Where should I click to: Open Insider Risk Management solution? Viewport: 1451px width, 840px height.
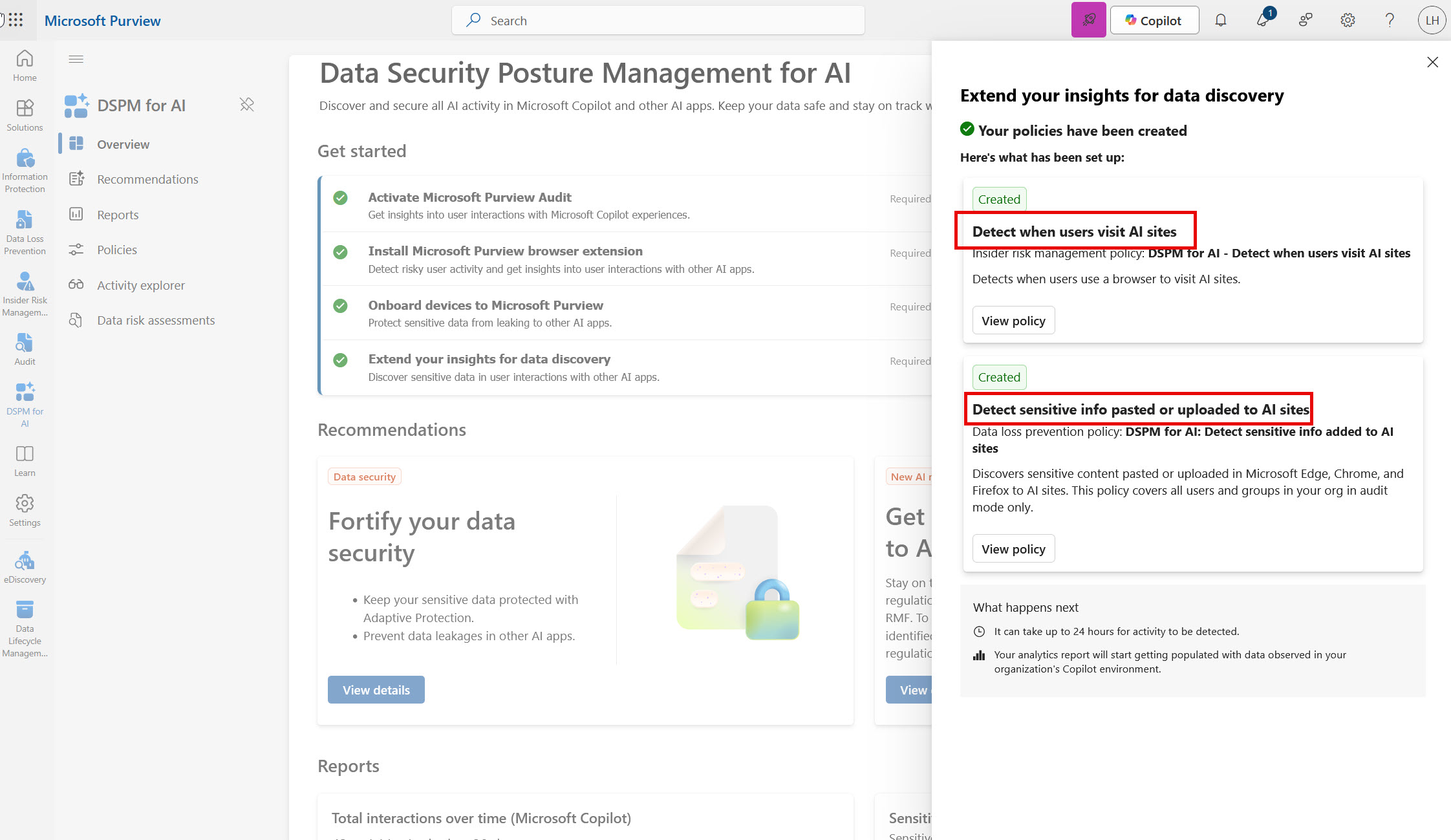pyautogui.click(x=25, y=294)
